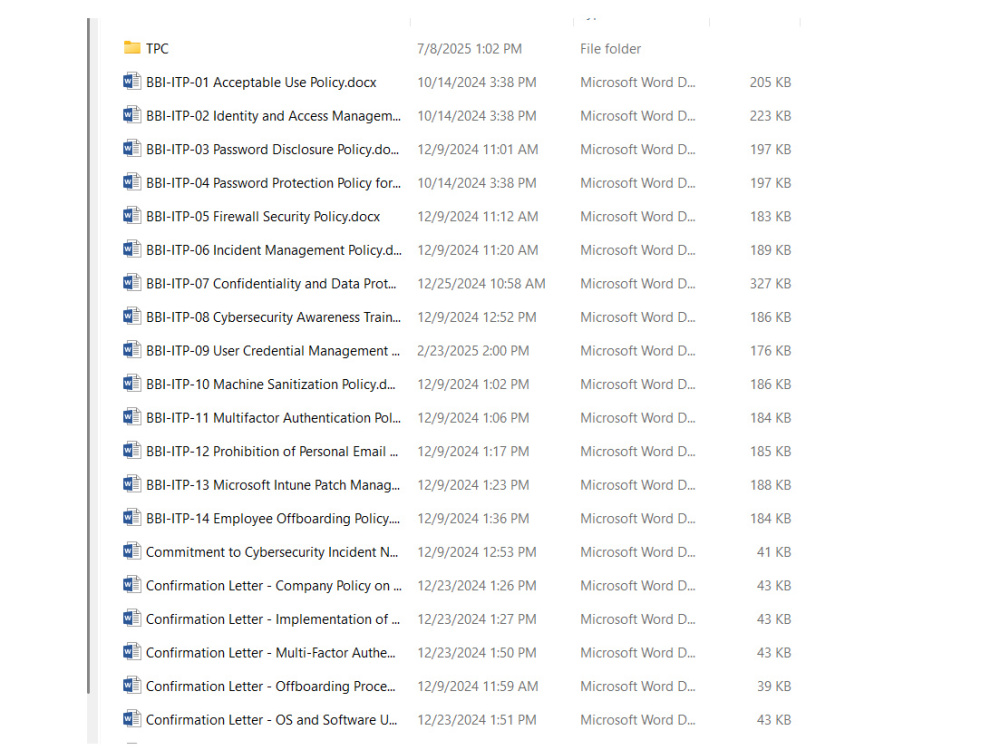Click file name Commitment to Cybersecurity Incident N...

[x=272, y=552]
